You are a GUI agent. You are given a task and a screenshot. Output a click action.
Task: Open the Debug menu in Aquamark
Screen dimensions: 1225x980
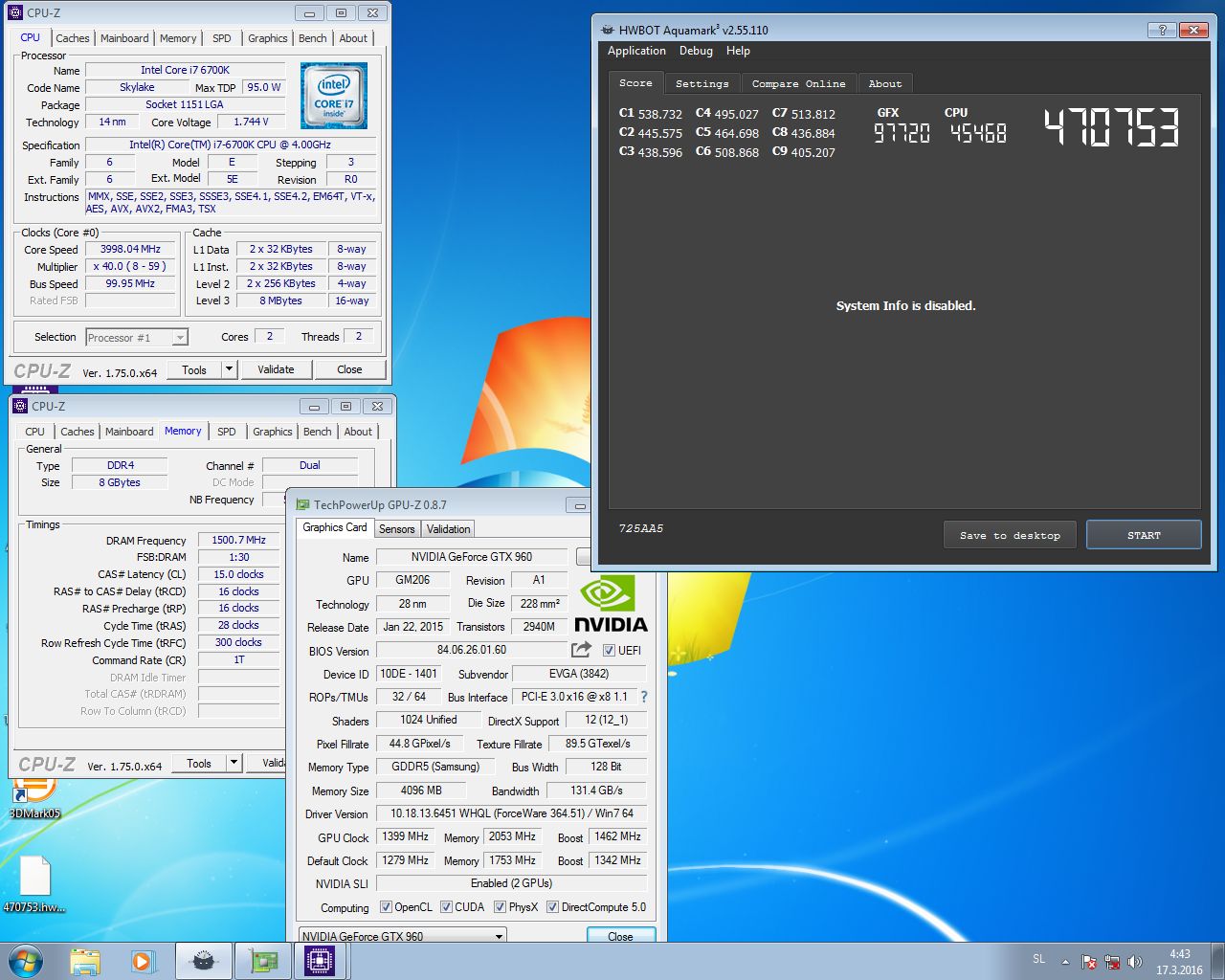696,51
